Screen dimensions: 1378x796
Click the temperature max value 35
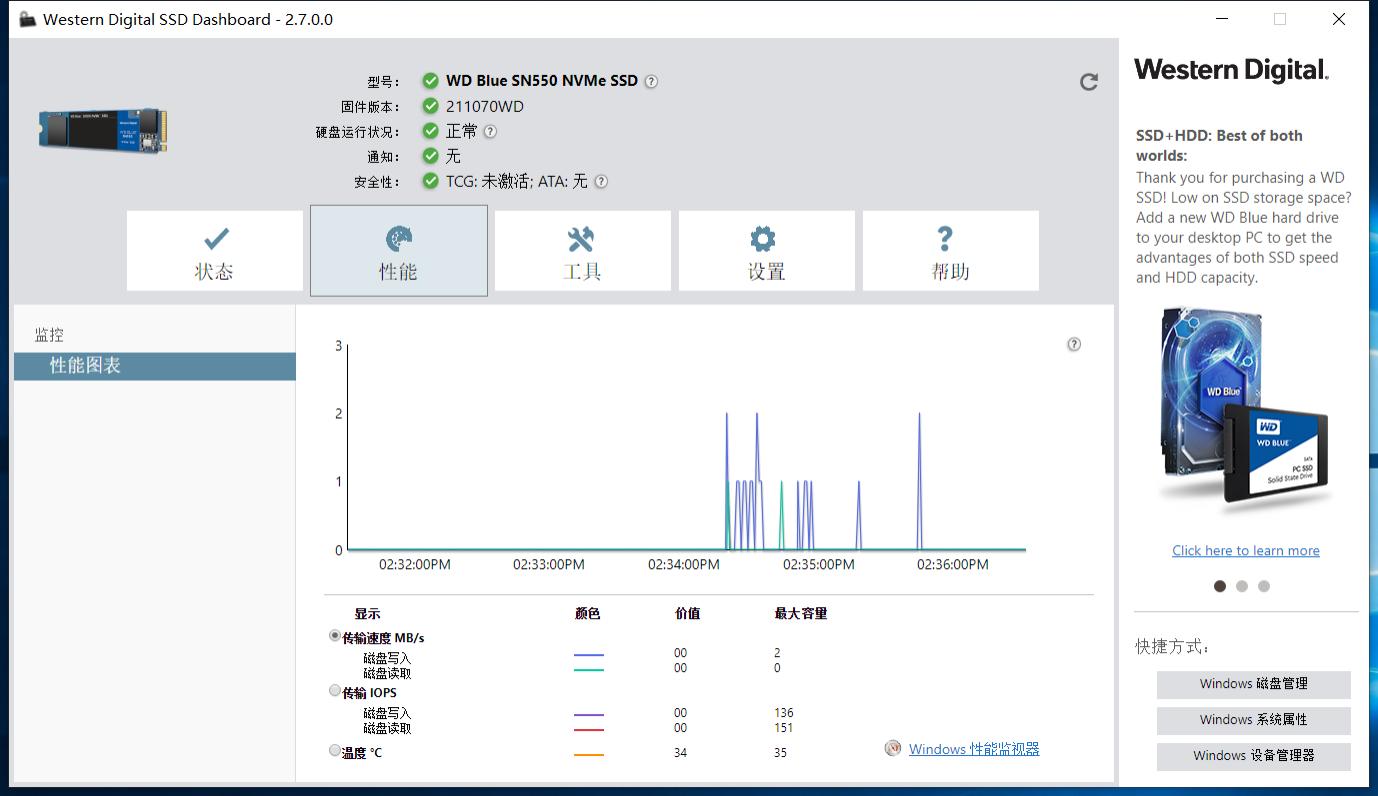point(780,753)
